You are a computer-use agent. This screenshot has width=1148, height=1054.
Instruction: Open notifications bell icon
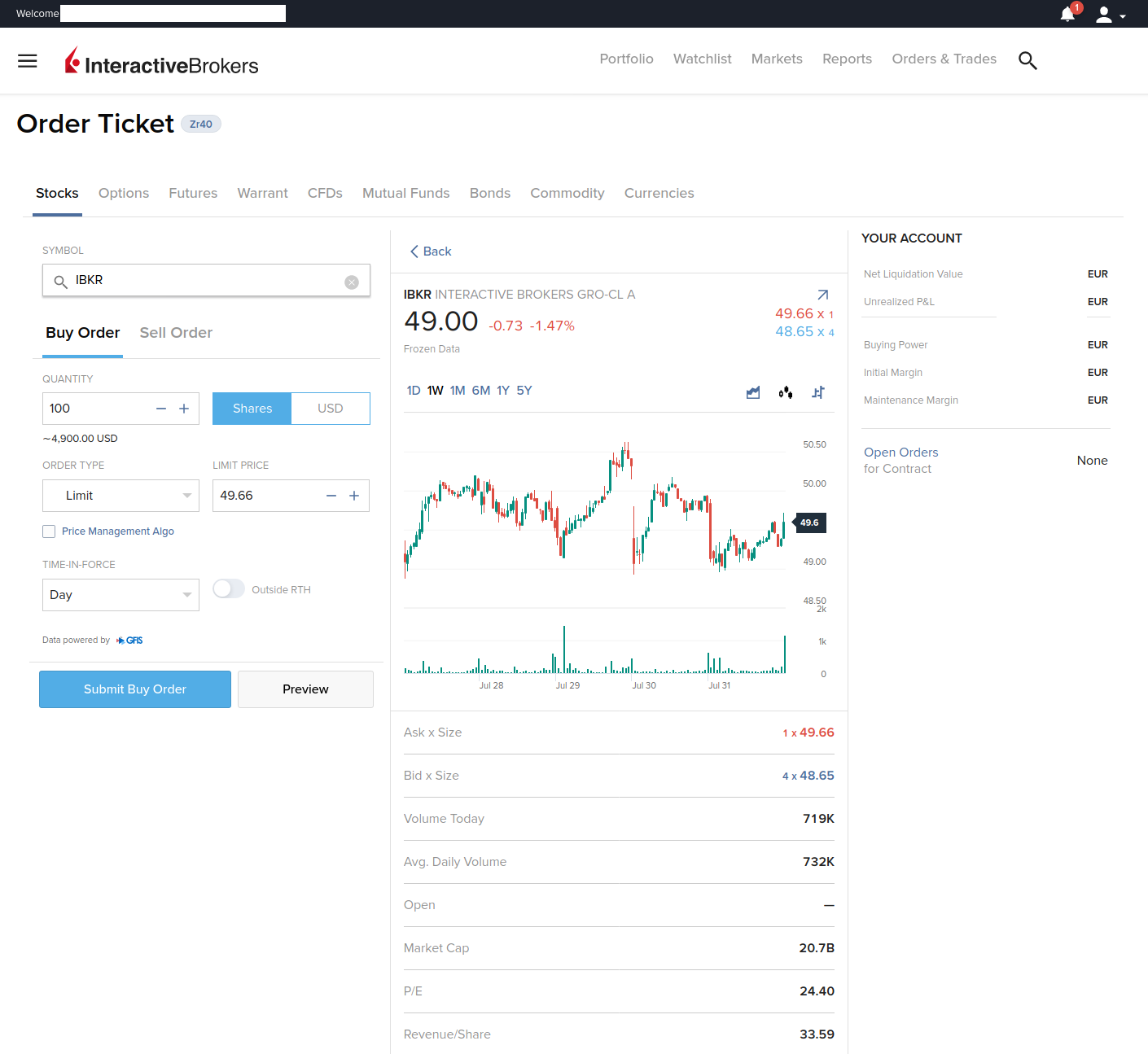[1067, 14]
